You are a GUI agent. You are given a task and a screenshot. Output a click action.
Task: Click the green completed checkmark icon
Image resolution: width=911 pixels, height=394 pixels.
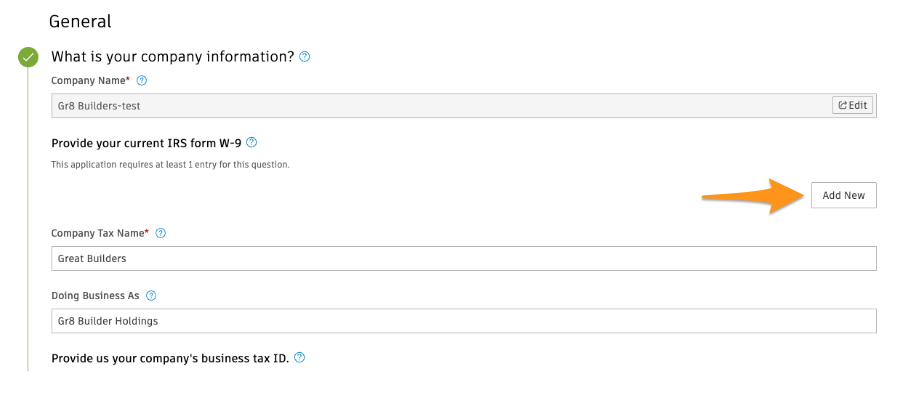[28, 58]
